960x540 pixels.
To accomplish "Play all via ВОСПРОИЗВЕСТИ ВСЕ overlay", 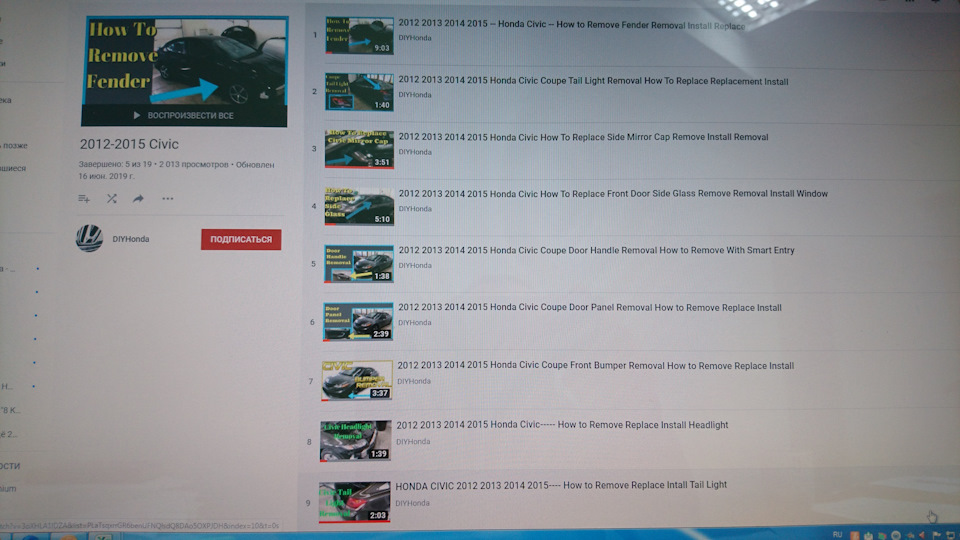I will pyautogui.click(x=184, y=115).
